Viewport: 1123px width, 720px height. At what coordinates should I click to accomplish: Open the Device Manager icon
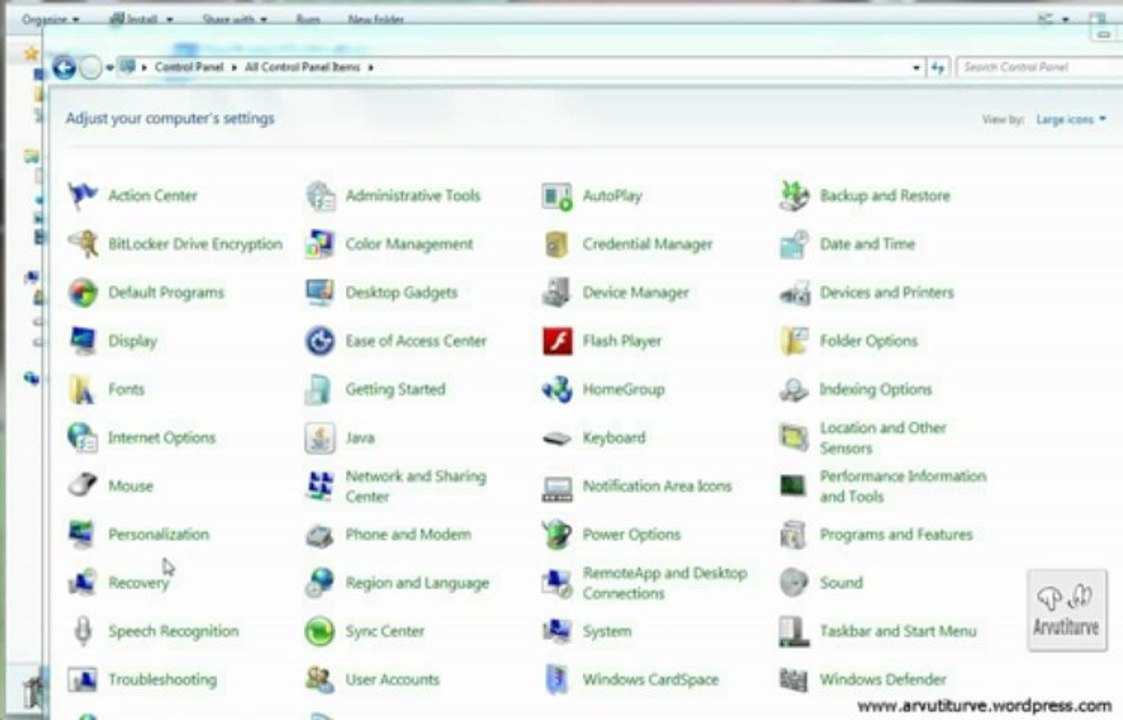pyautogui.click(x=557, y=292)
